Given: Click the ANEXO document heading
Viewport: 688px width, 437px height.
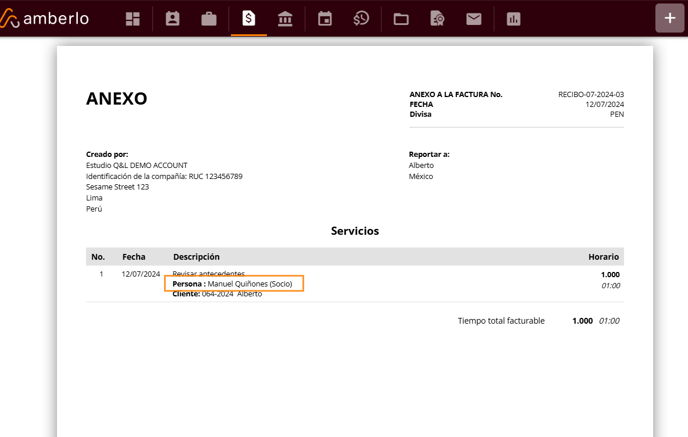Looking at the screenshot, I should tap(116, 99).
